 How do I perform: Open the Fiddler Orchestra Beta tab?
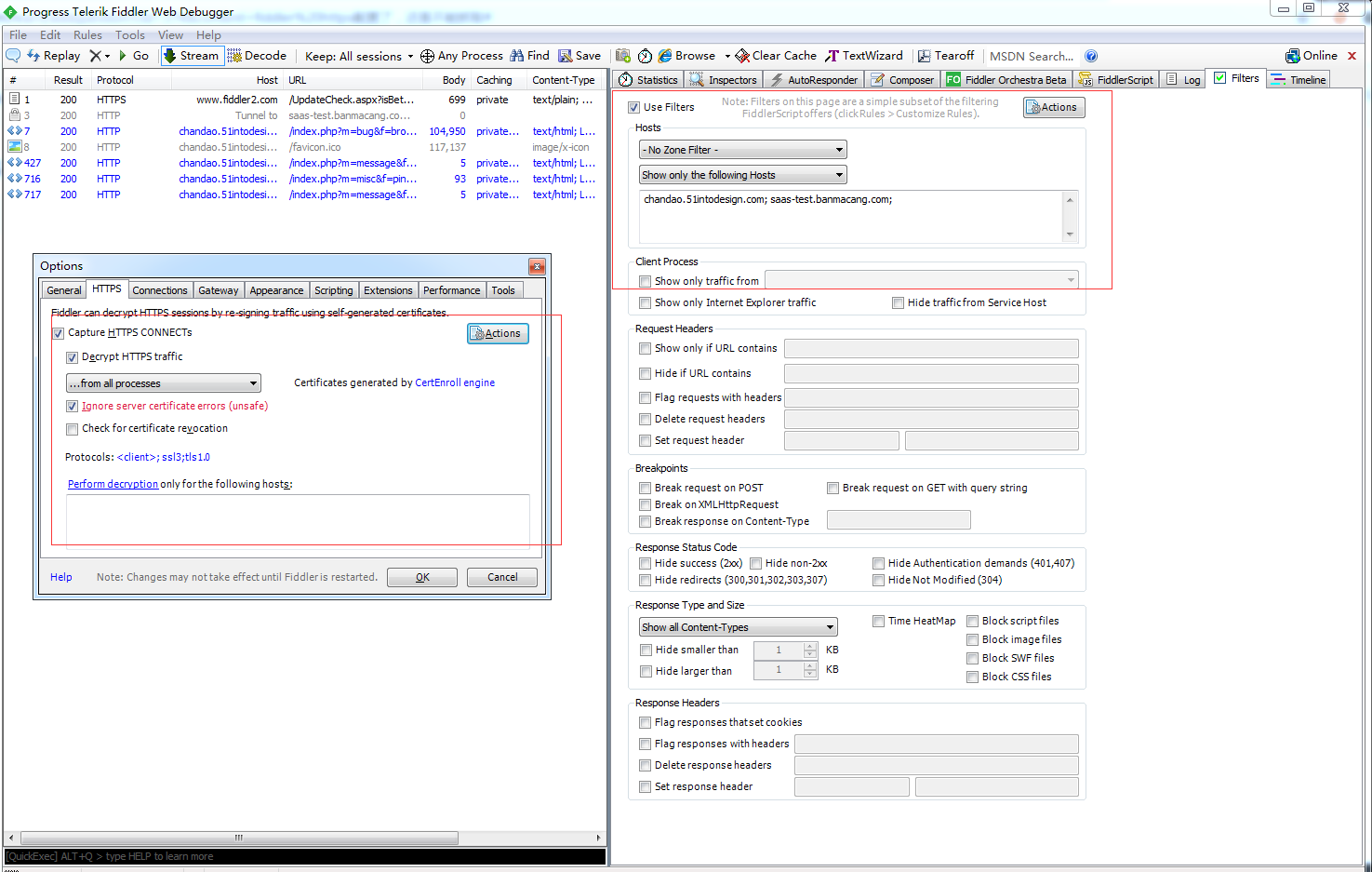tap(1006, 80)
